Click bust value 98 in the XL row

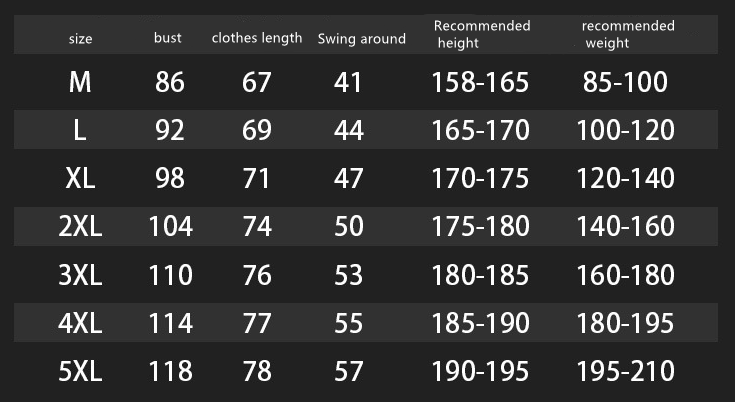[170, 178]
